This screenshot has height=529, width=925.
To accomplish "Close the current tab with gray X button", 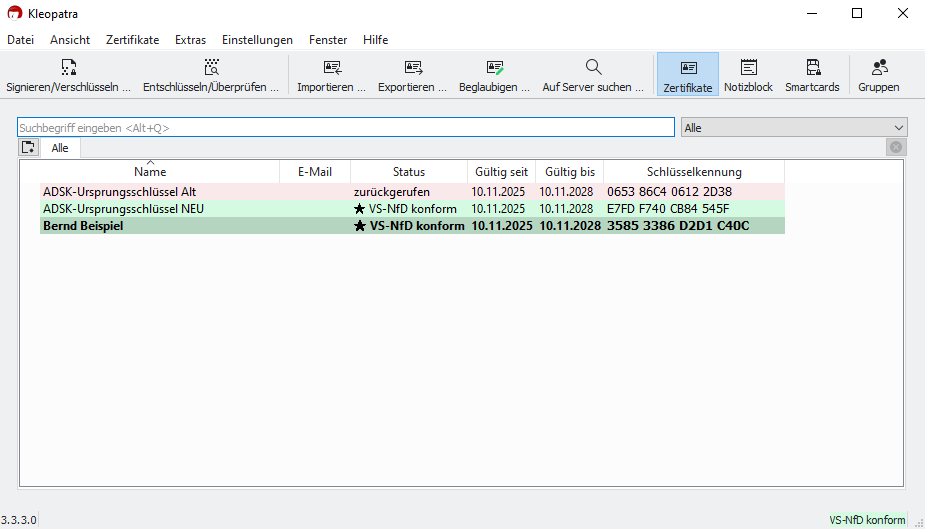I will (x=896, y=147).
